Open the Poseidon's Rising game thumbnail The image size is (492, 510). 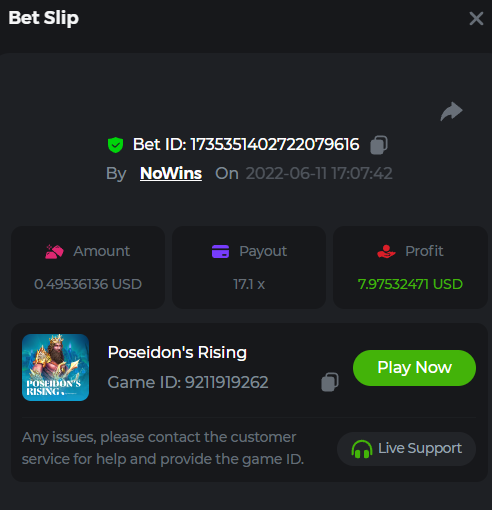click(55, 367)
